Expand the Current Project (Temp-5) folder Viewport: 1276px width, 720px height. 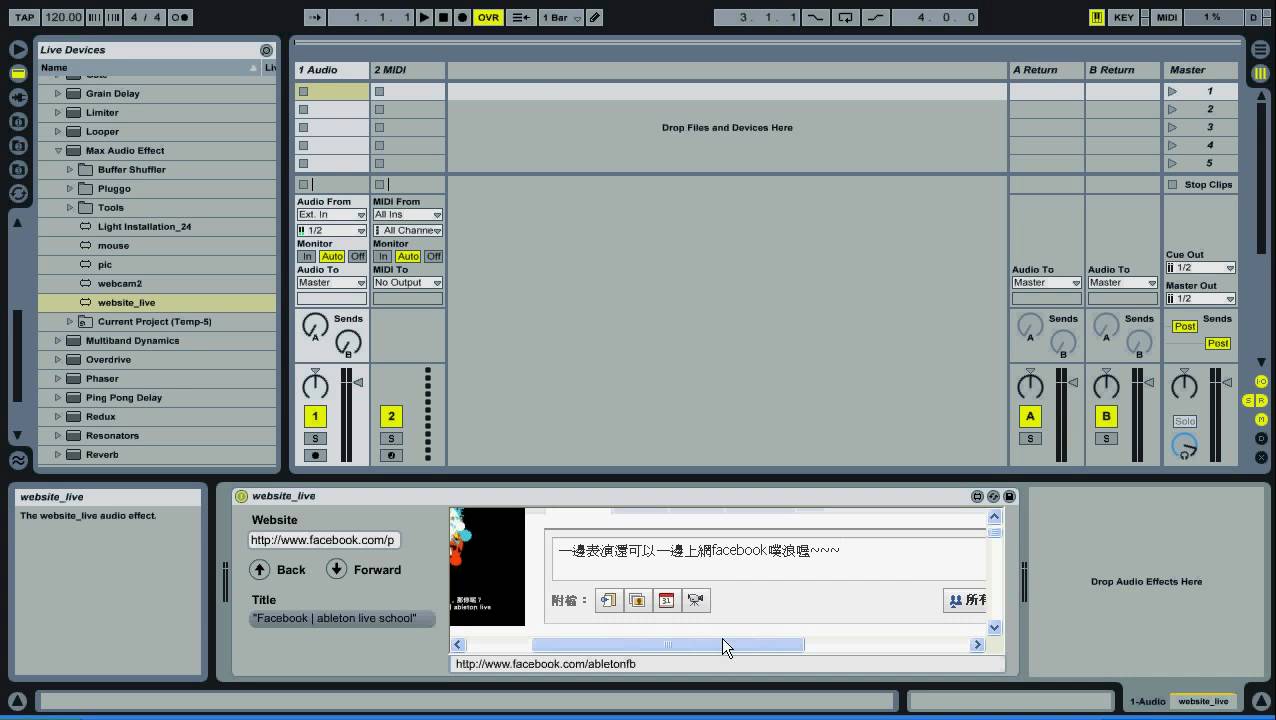point(70,322)
